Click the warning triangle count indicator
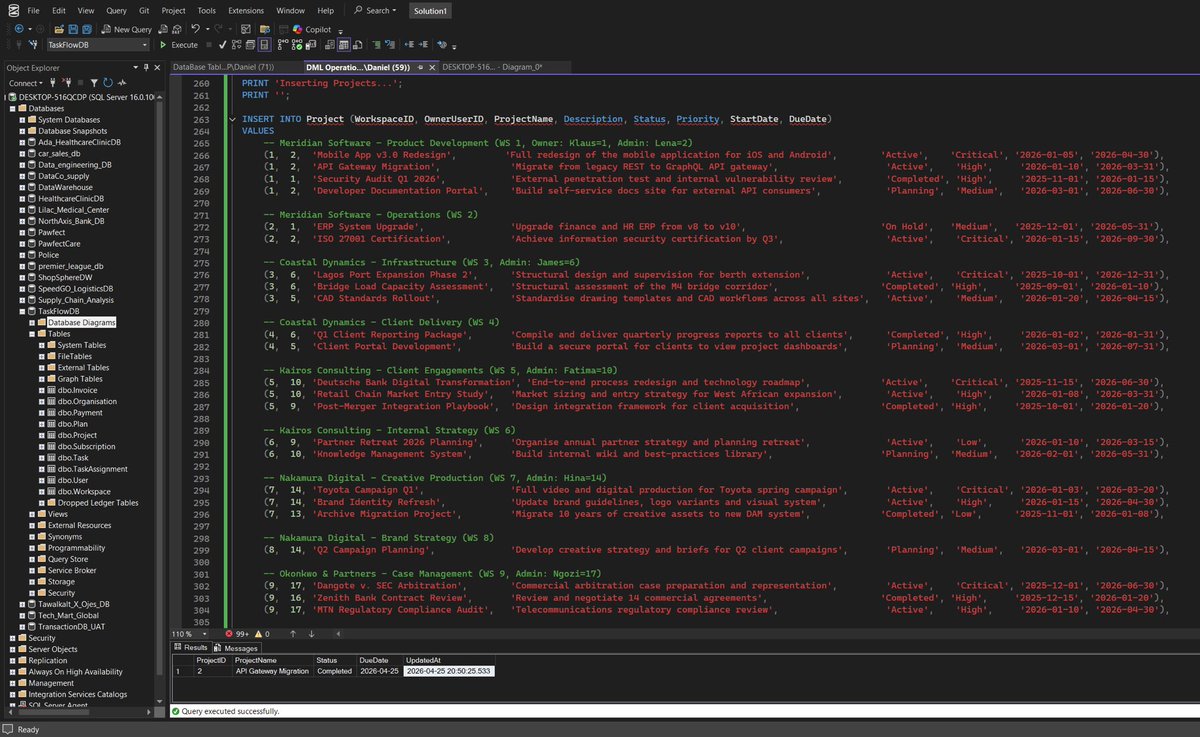Viewport: 1200px width, 737px height. 263,633
